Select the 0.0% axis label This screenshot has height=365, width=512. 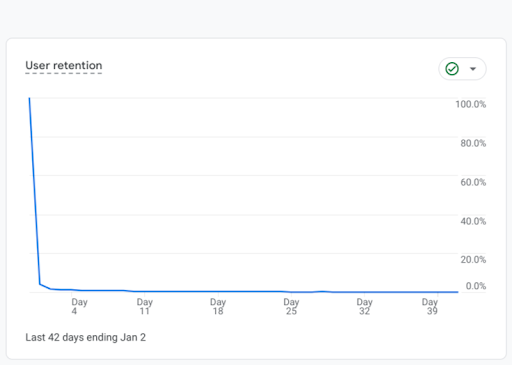(476, 286)
